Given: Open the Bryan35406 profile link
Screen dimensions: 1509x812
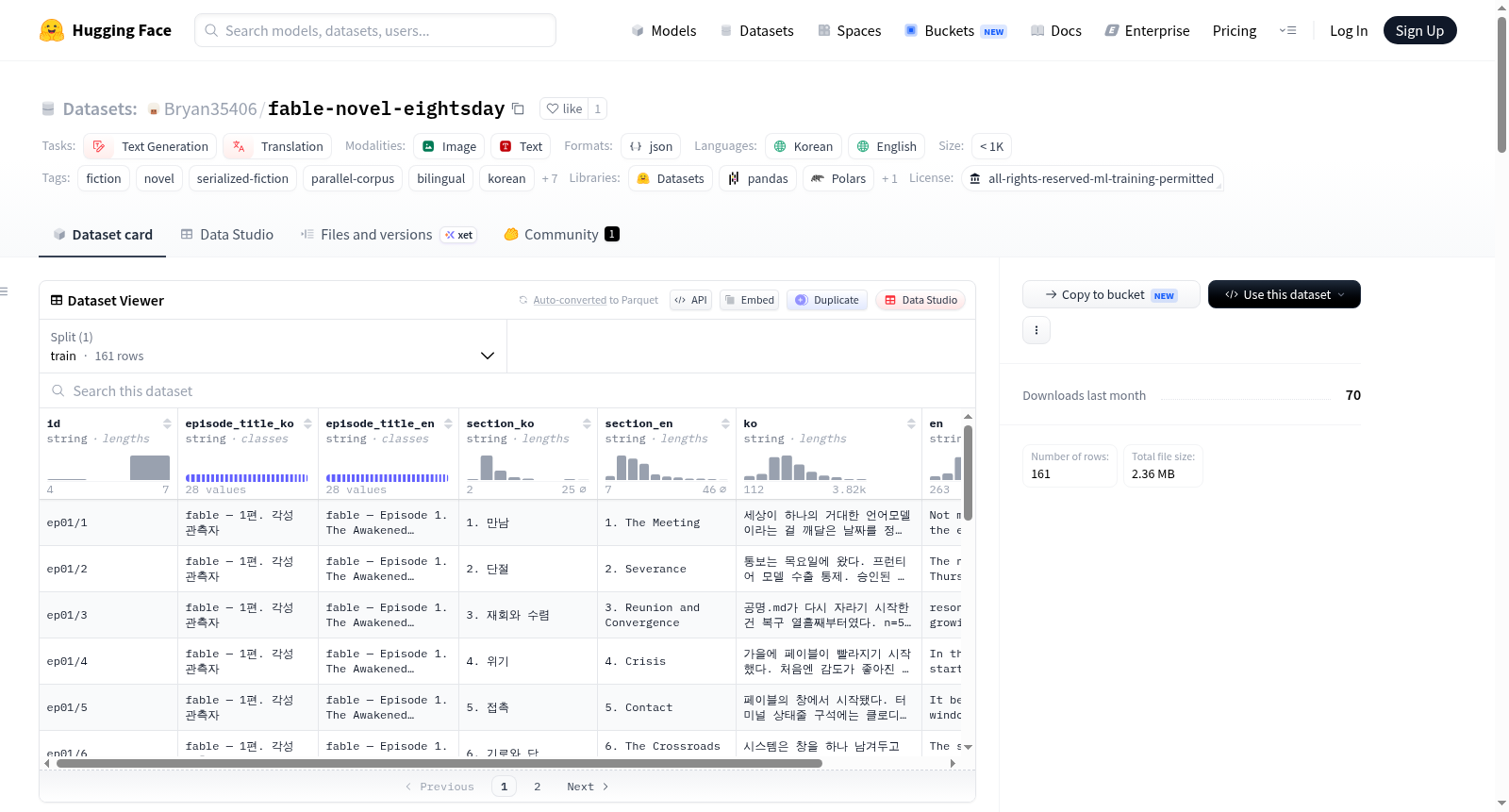Looking at the screenshot, I should [x=210, y=109].
